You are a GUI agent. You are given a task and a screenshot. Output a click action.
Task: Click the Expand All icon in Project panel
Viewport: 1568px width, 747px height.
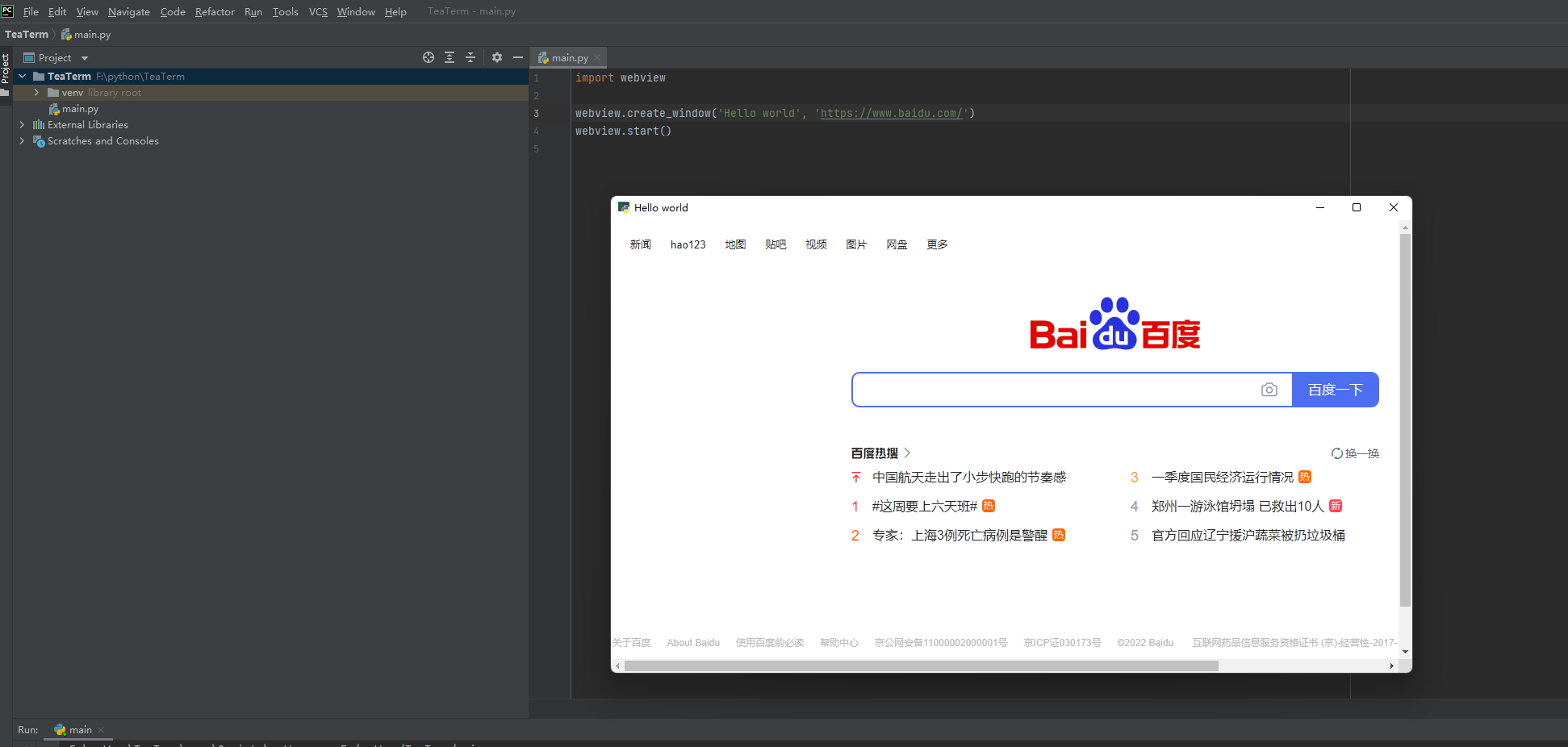click(x=449, y=57)
